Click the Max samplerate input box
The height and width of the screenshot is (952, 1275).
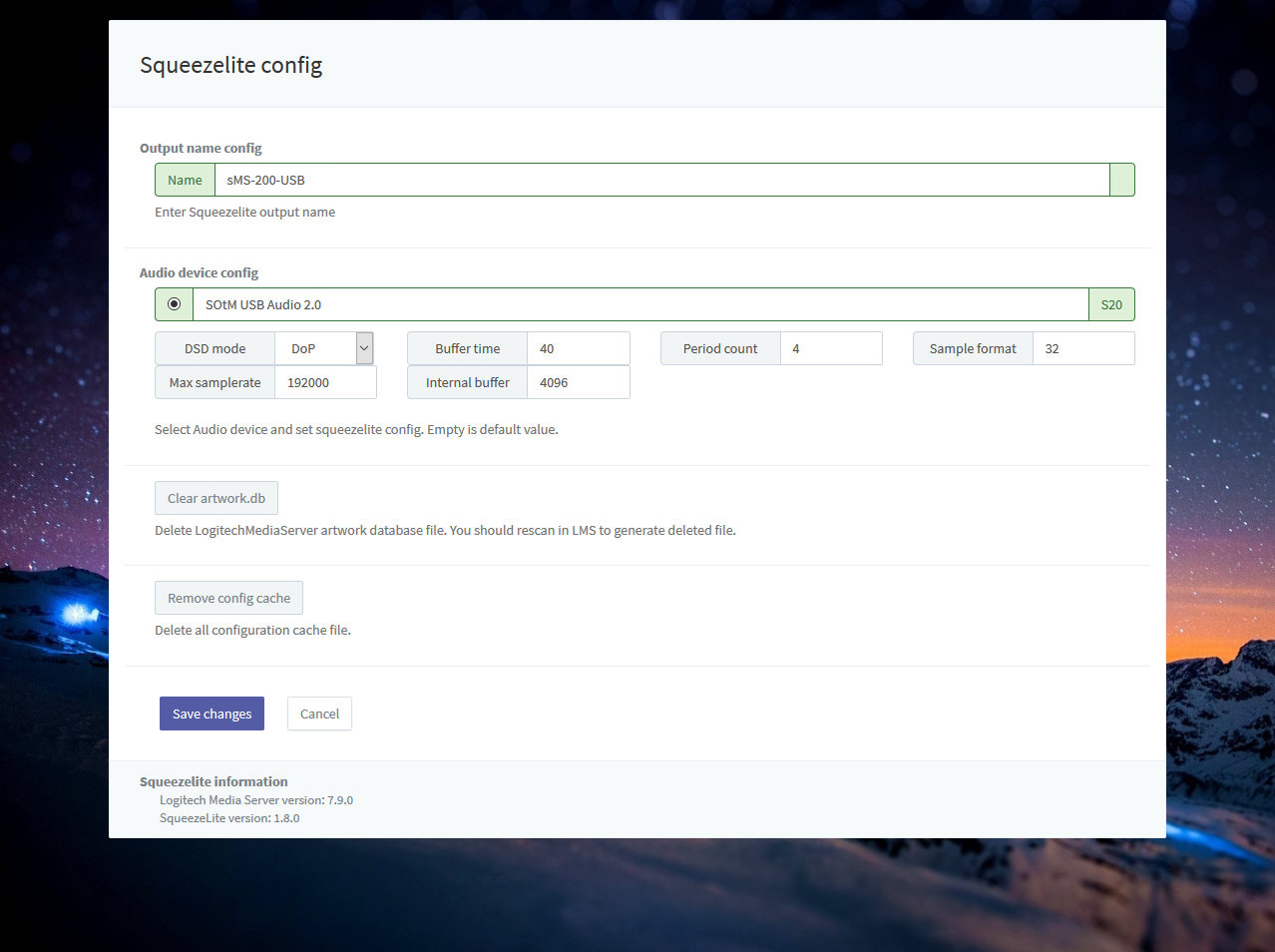[325, 382]
